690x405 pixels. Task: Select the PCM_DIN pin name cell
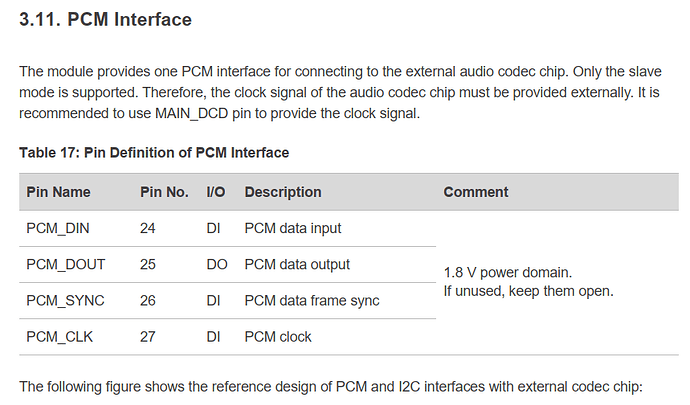(x=58, y=228)
